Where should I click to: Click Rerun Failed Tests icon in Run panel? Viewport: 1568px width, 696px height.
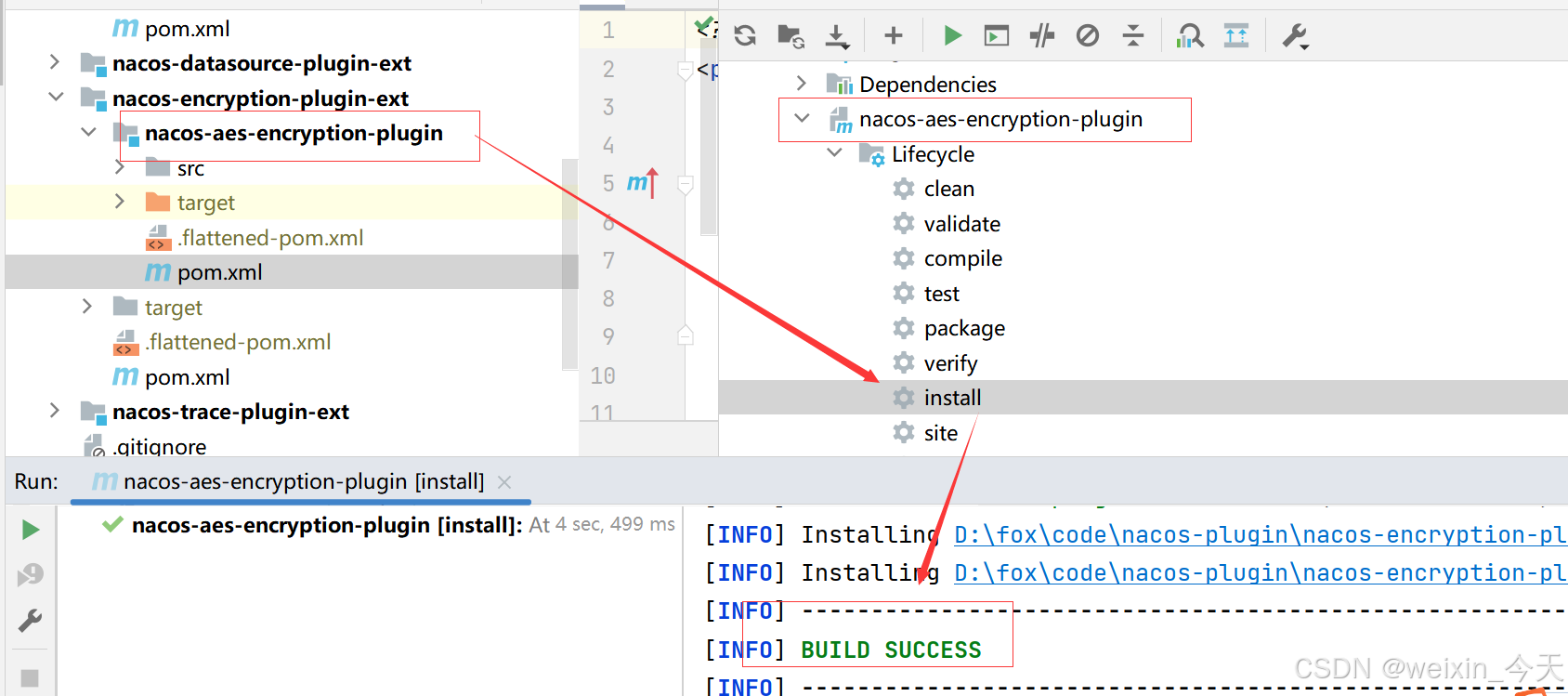coord(30,575)
